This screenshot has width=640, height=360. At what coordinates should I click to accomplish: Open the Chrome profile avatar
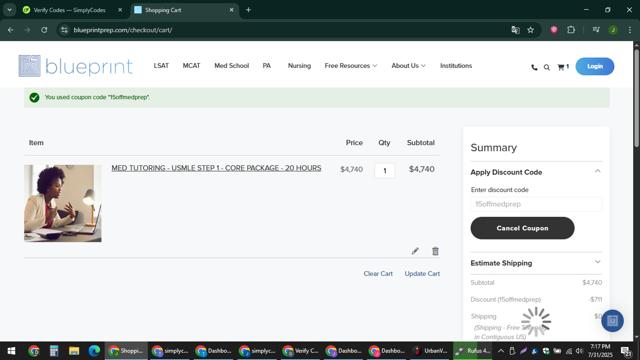(613, 30)
